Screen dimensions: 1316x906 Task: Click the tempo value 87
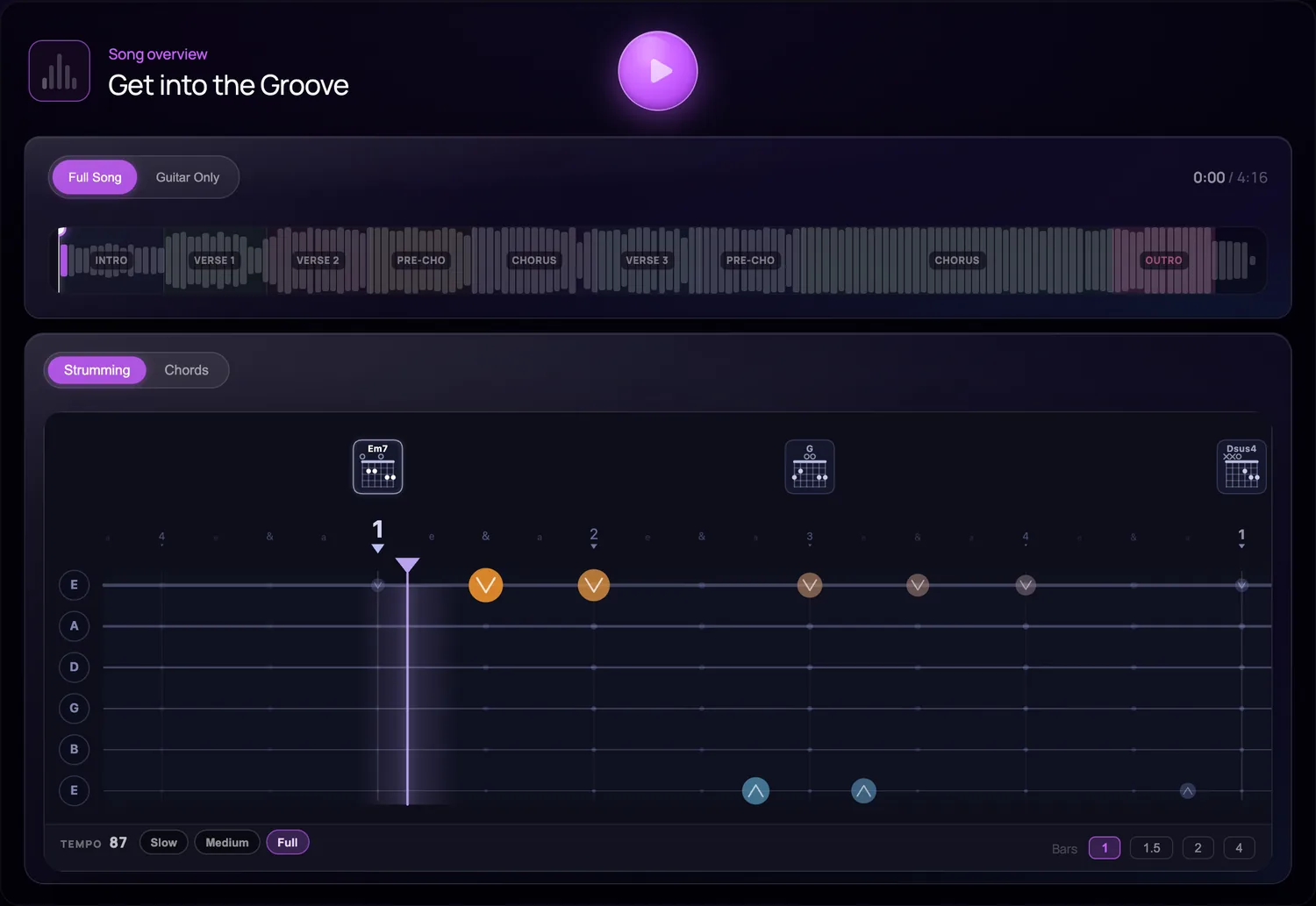point(118,843)
